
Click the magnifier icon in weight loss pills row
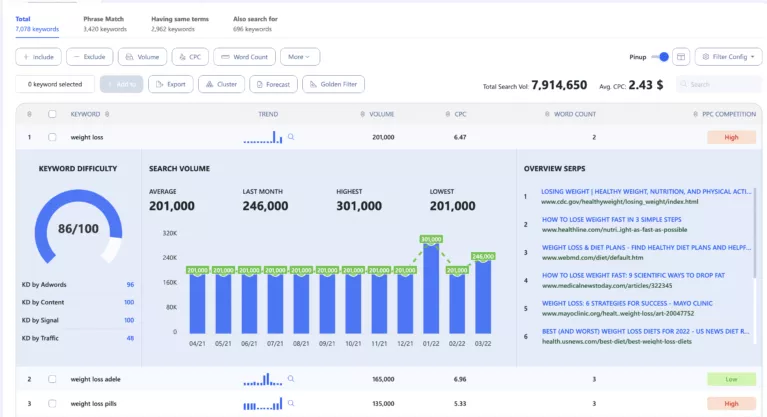pyautogui.click(x=291, y=404)
